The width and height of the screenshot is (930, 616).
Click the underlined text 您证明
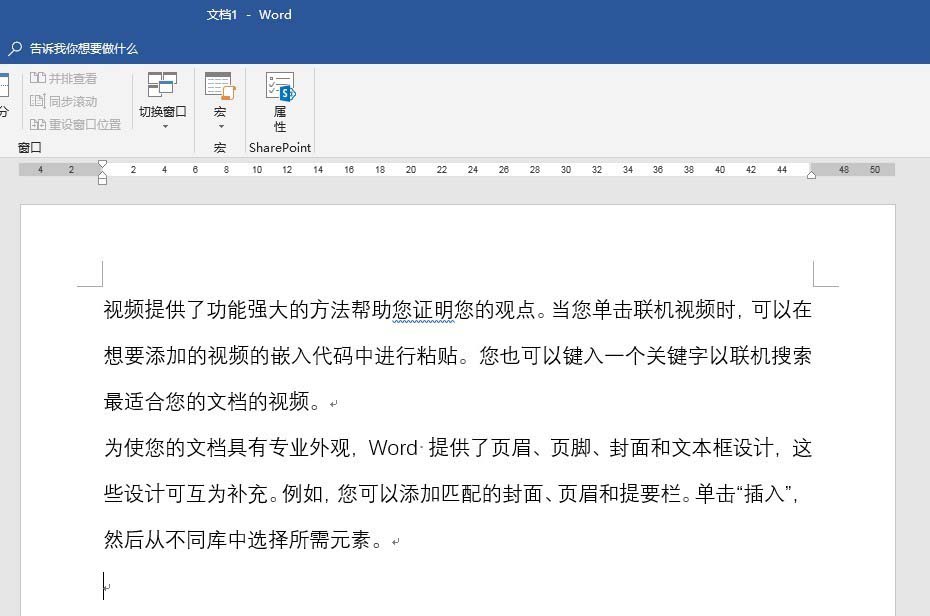pyautogui.click(x=423, y=310)
